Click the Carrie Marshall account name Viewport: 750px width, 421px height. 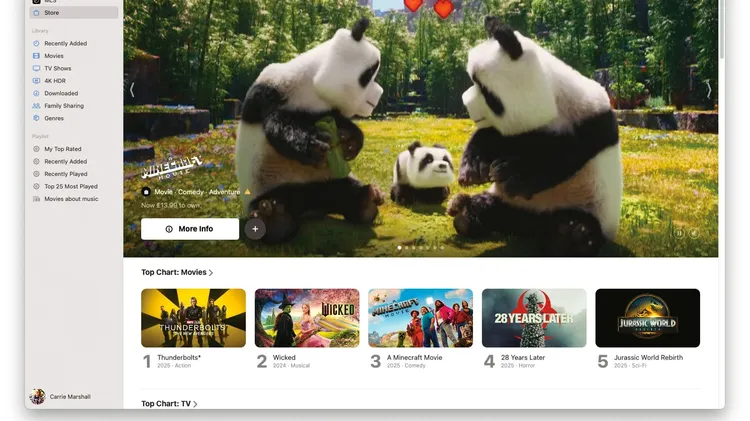click(70, 397)
